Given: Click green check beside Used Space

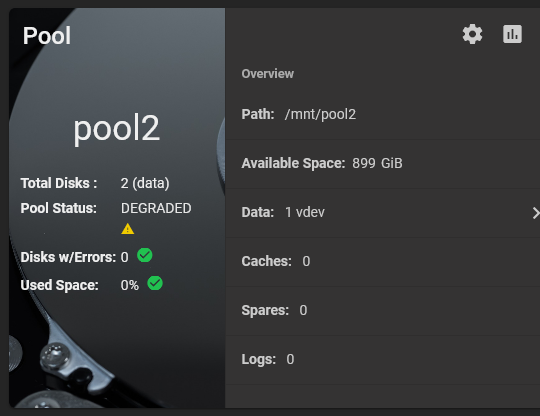Looking at the screenshot, I should point(155,283).
